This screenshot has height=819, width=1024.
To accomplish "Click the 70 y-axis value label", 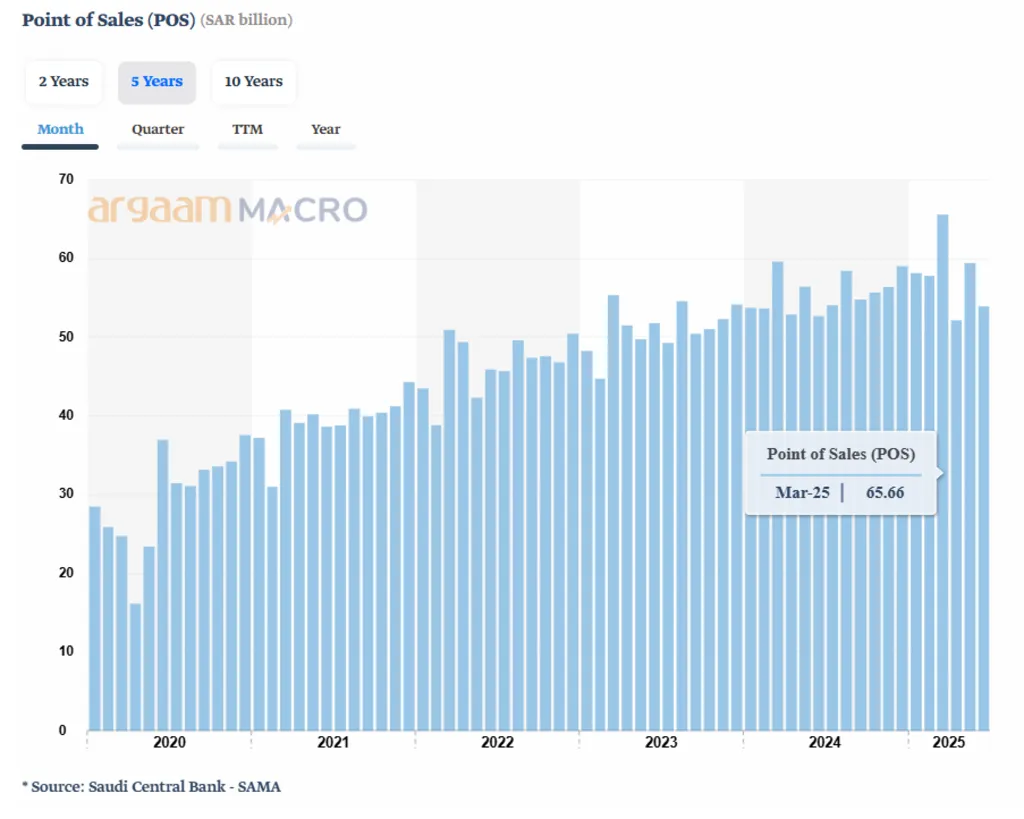I will [66, 180].
